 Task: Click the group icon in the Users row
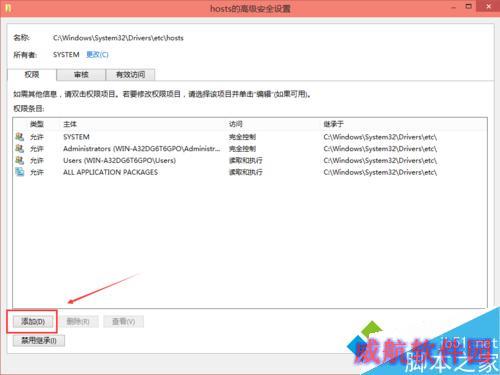[x=20, y=160]
